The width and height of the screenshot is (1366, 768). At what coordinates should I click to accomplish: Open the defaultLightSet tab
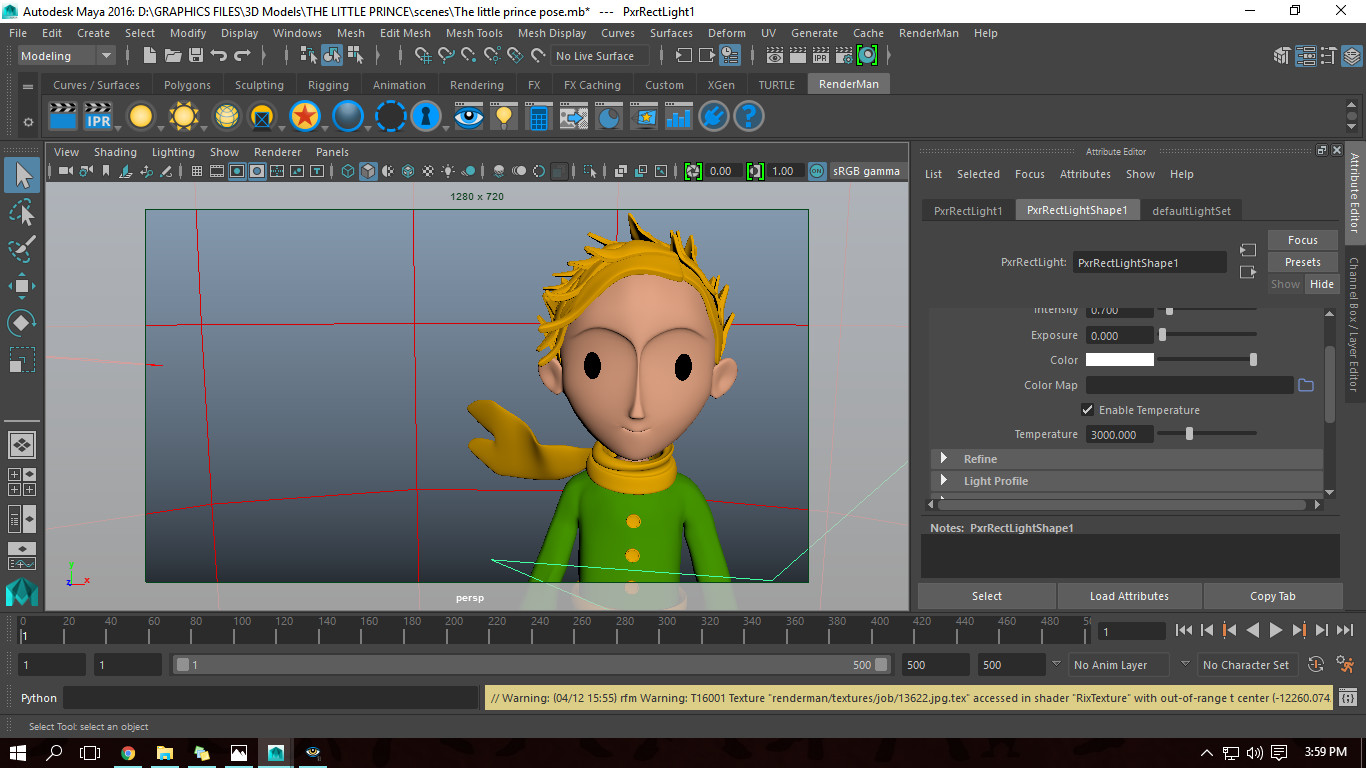click(1191, 210)
